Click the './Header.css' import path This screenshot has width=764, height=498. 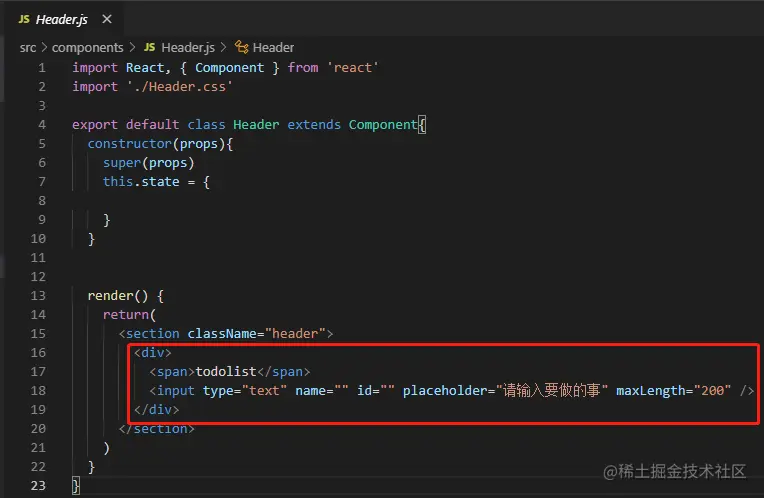point(179,87)
